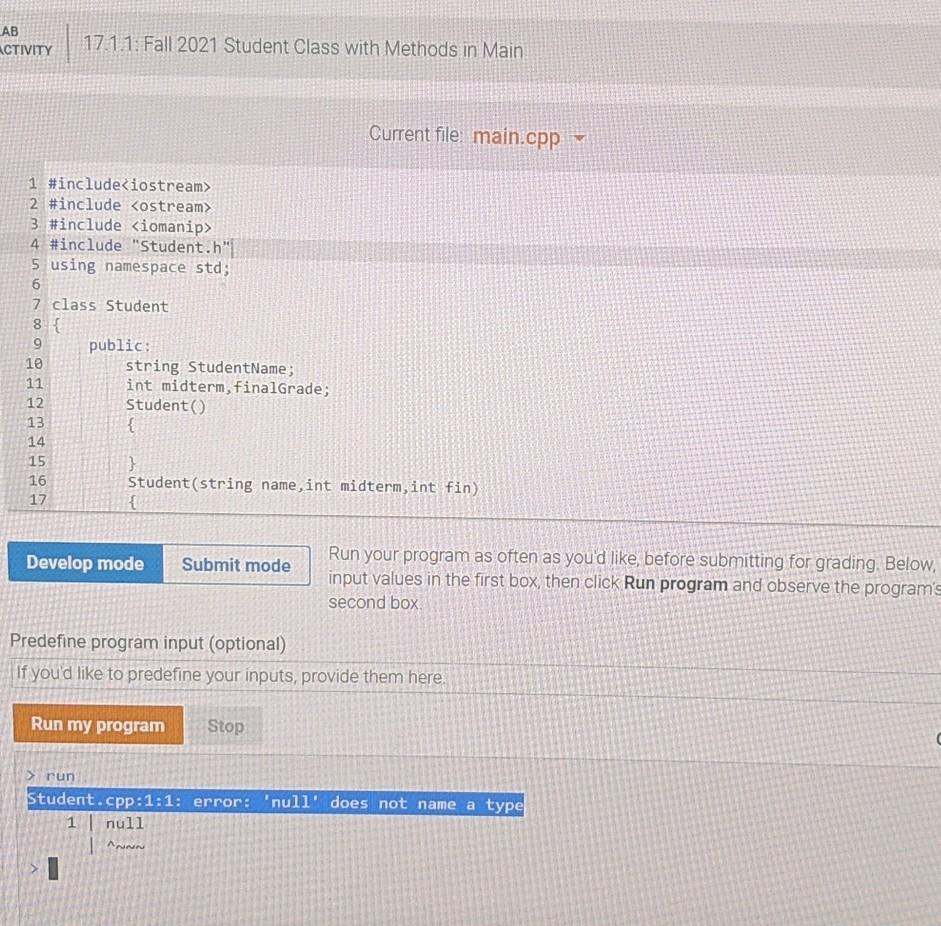Click code line '#include<iostream>'
This screenshot has width=941, height=926.
click(x=130, y=185)
